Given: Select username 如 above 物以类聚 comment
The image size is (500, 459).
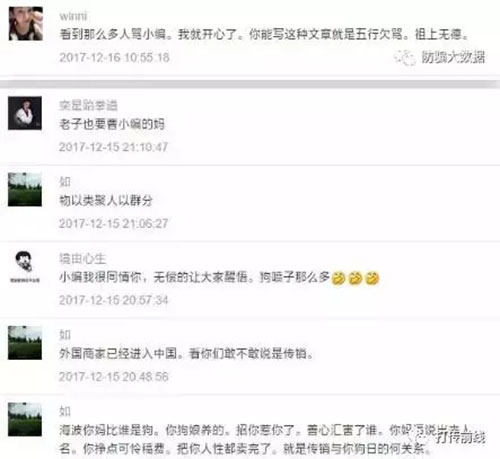Looking at the screenshot, I should pos(65,182).
